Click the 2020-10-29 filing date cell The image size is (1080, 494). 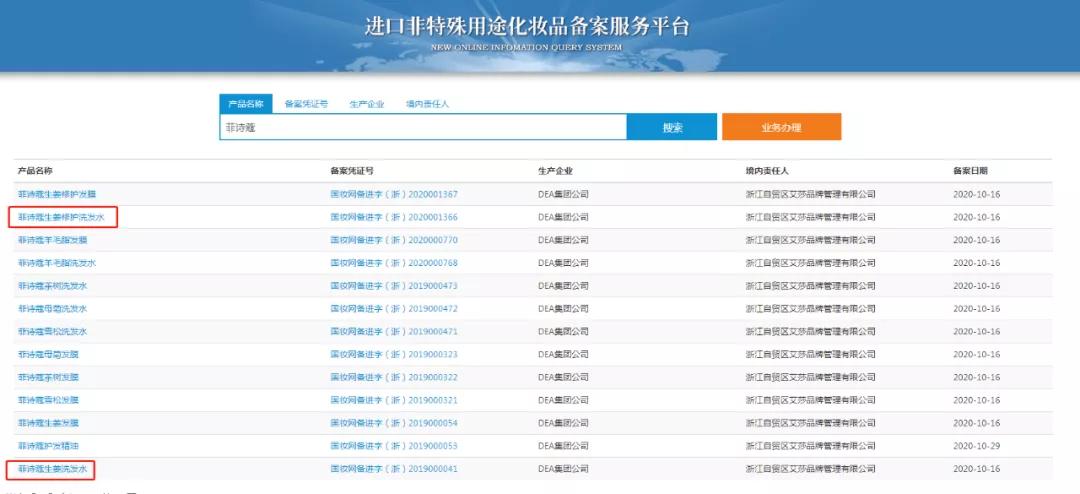[x=976, y=446]
